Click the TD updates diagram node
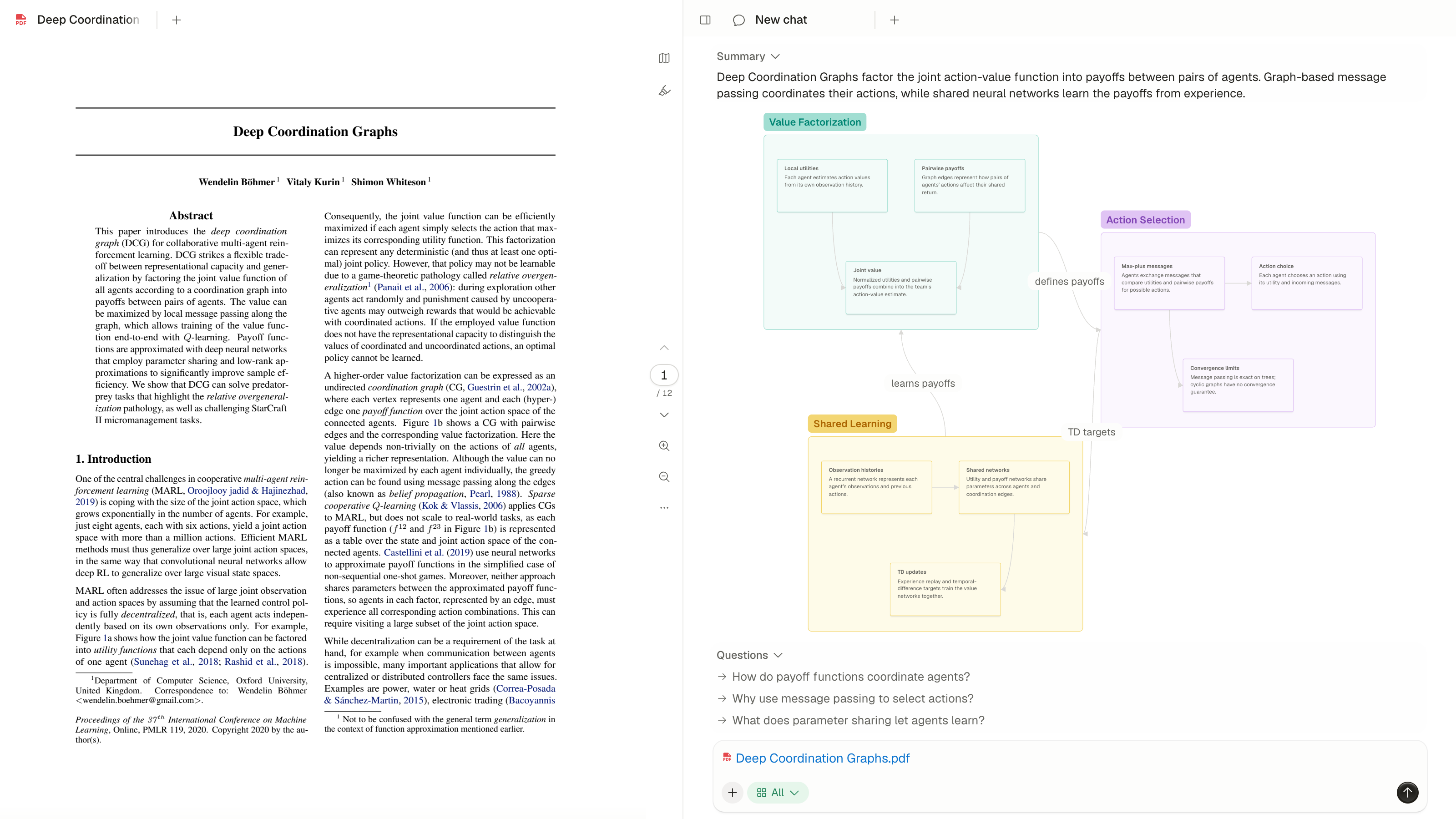This screenshot has height=819, width=1456. pos(945,590)
